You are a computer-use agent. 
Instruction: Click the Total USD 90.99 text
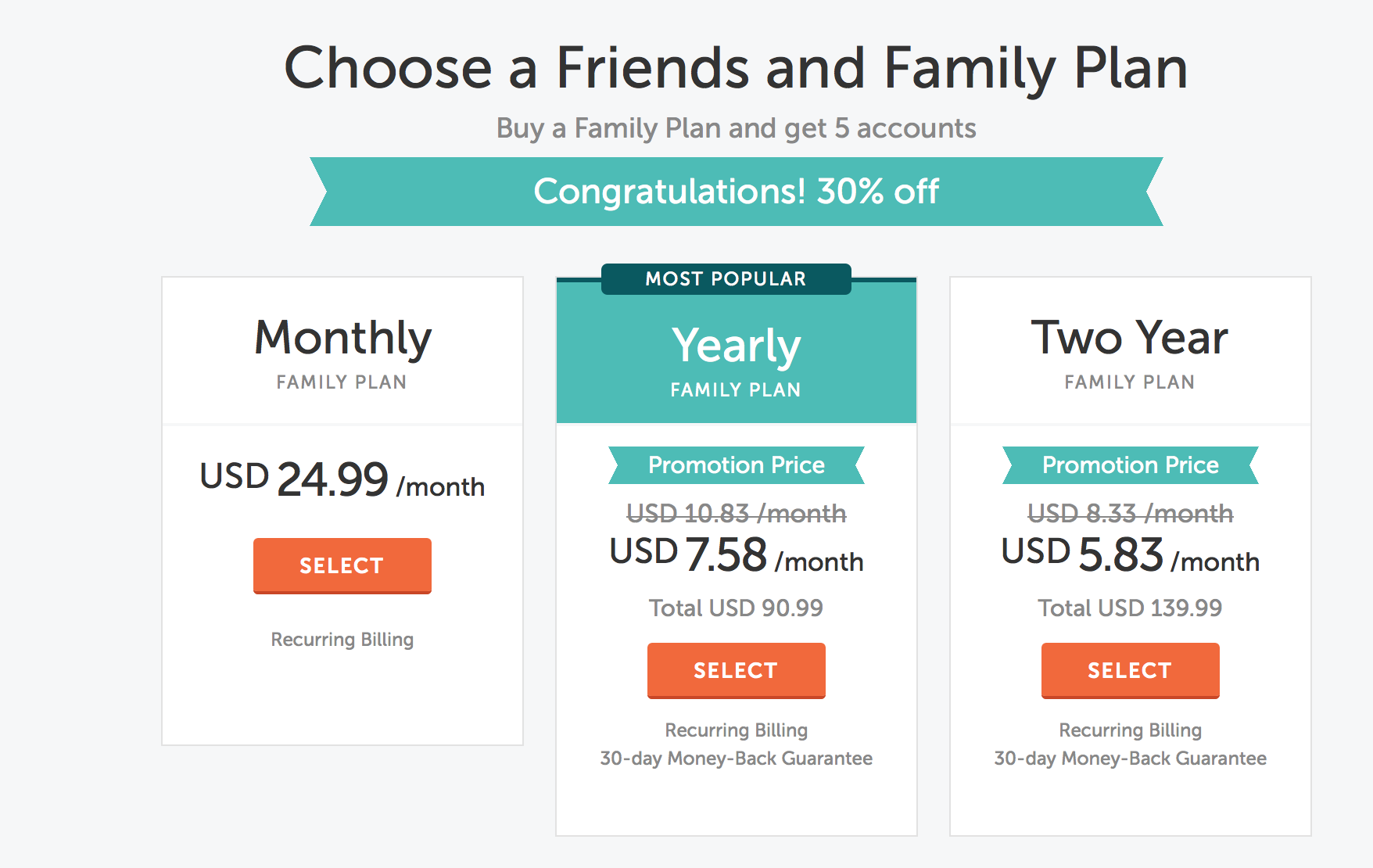click(736, 608)
